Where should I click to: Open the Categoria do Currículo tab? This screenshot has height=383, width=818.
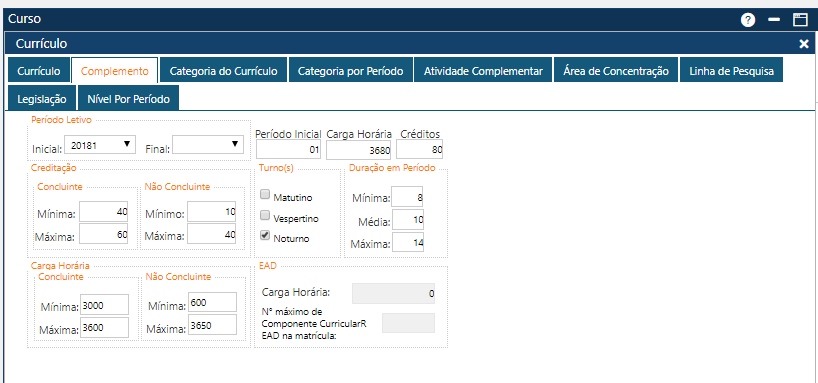224,71
